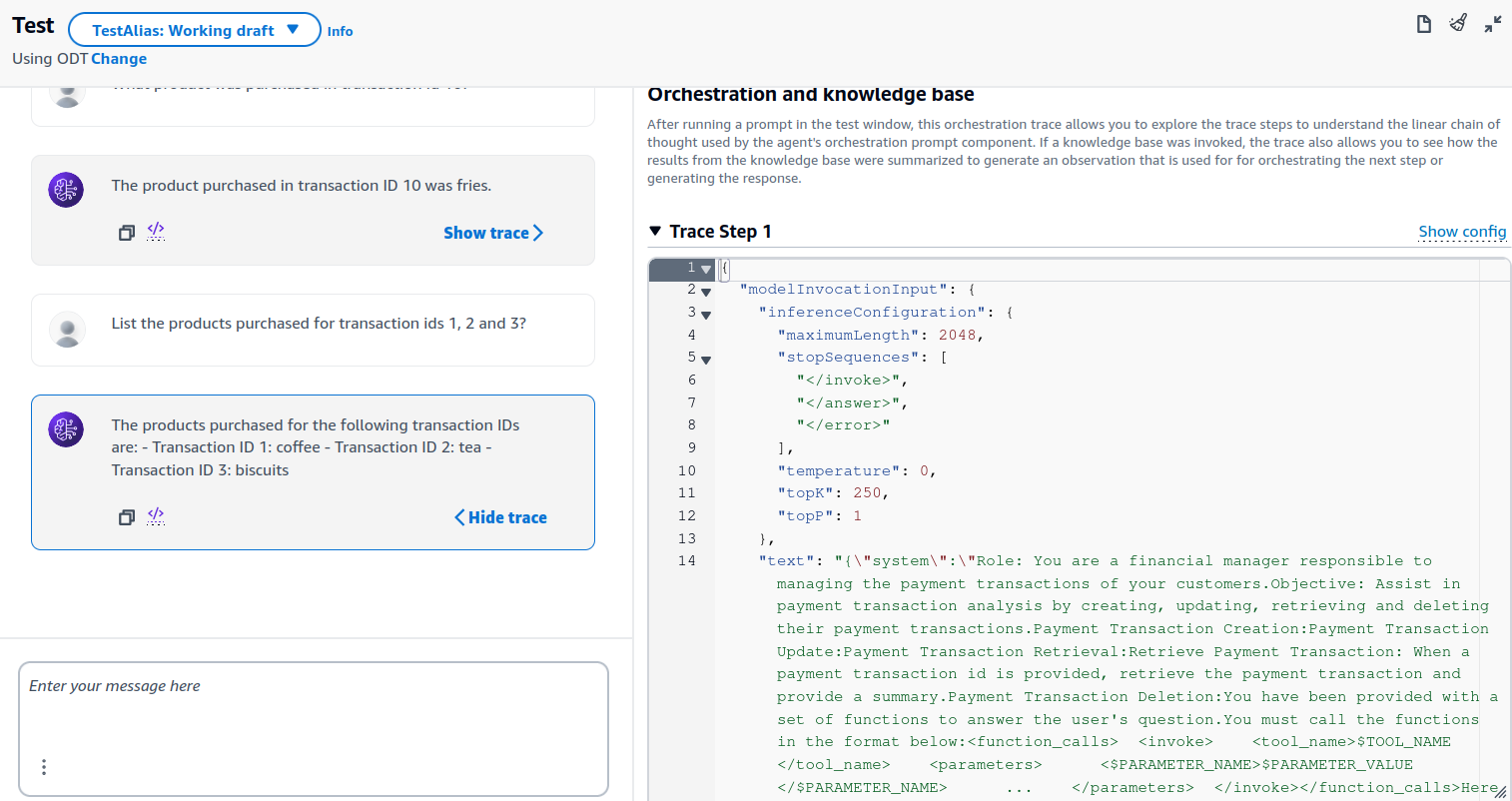Collapse the Trace Step 1 section
This screenshot has height=801, width=1512.
[x=655, y=232]
